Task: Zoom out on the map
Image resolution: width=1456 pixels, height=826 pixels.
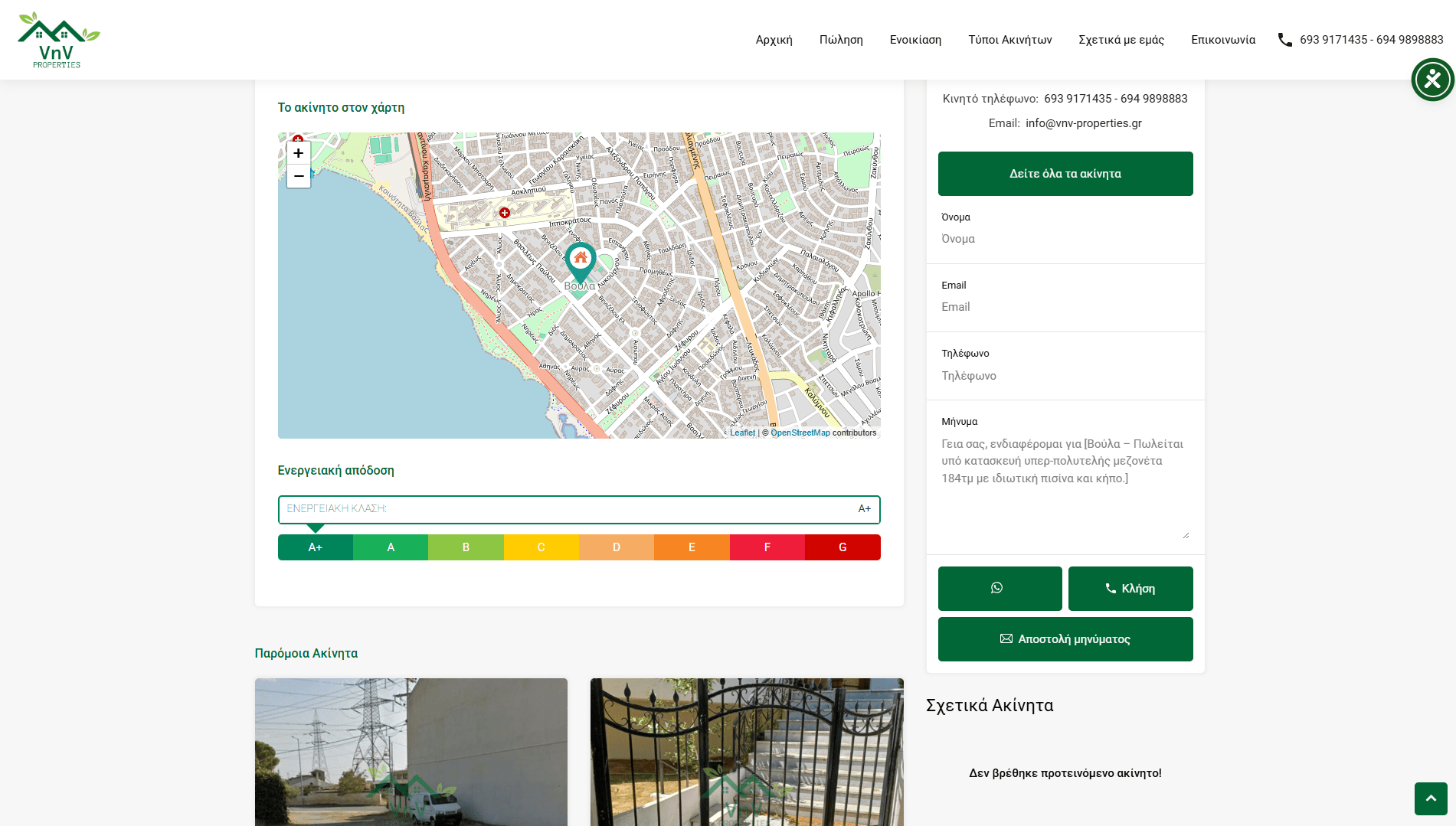Action: click(299, 177)
